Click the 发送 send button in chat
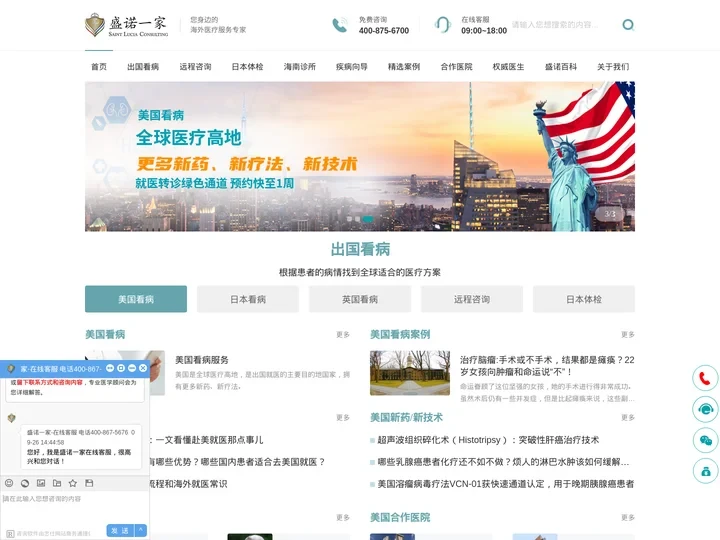The image size is (720, 540). click(x=120, y=530)
